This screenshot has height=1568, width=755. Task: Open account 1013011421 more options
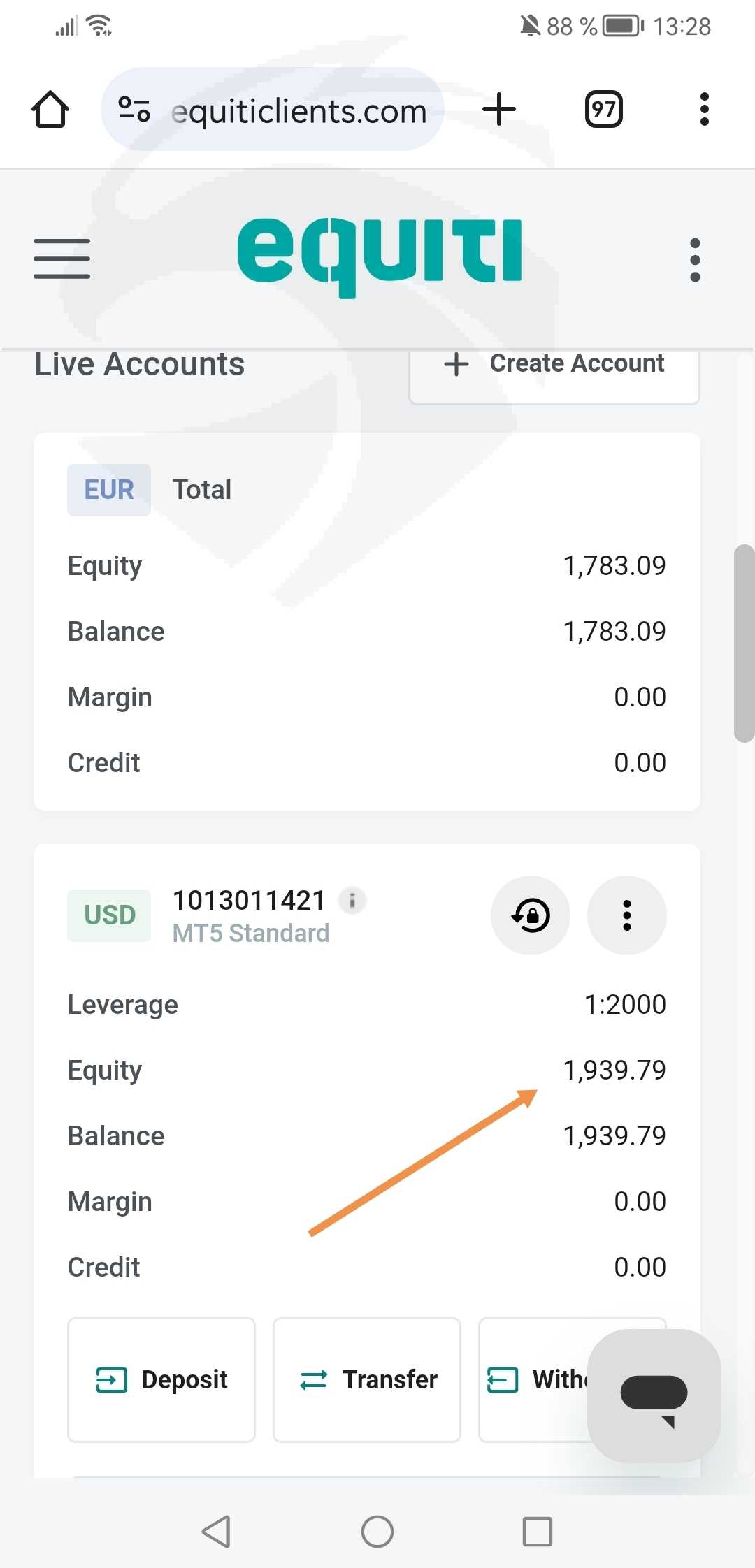tap(627, 915)
